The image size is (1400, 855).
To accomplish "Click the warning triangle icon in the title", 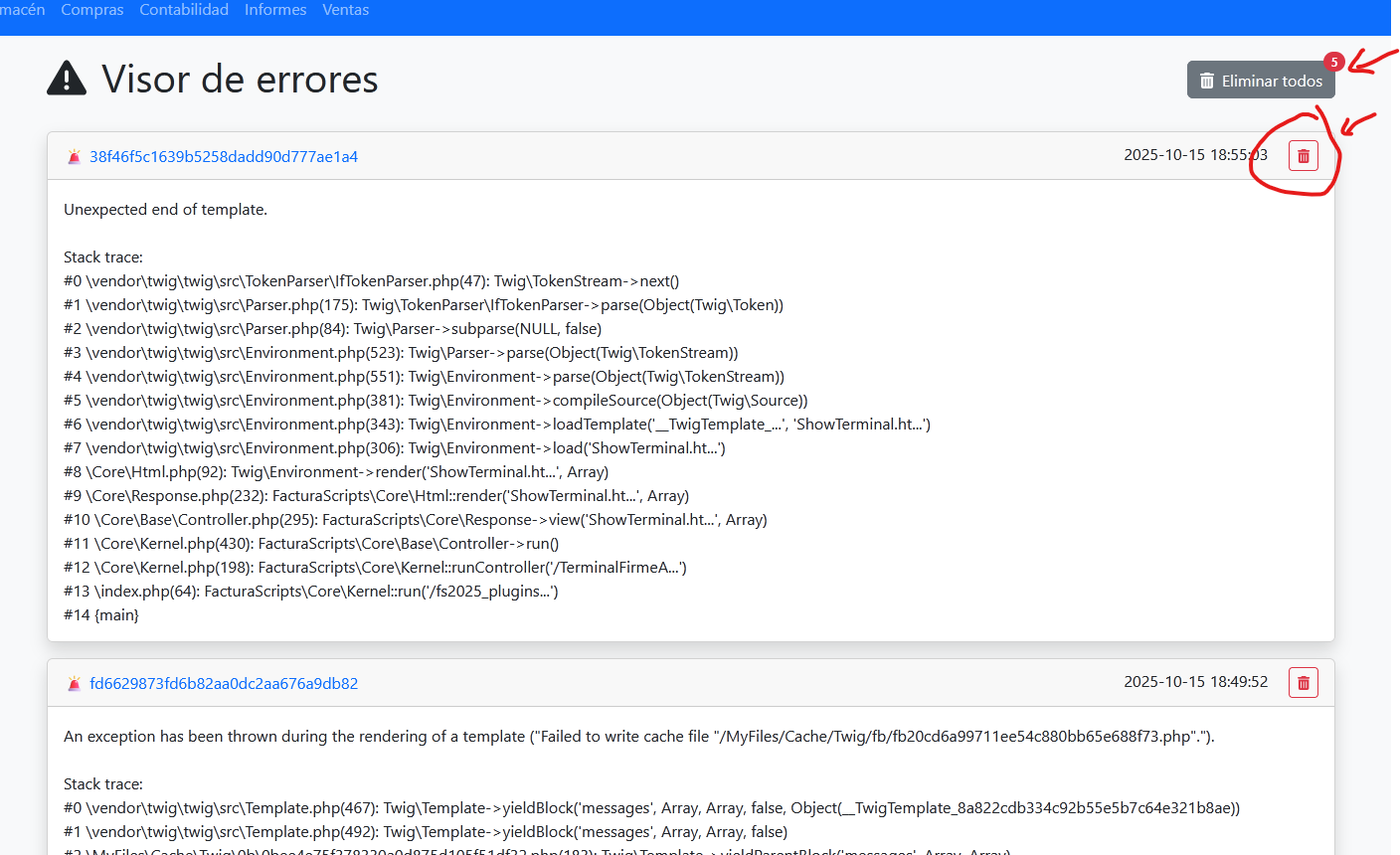I will [67, 79].
